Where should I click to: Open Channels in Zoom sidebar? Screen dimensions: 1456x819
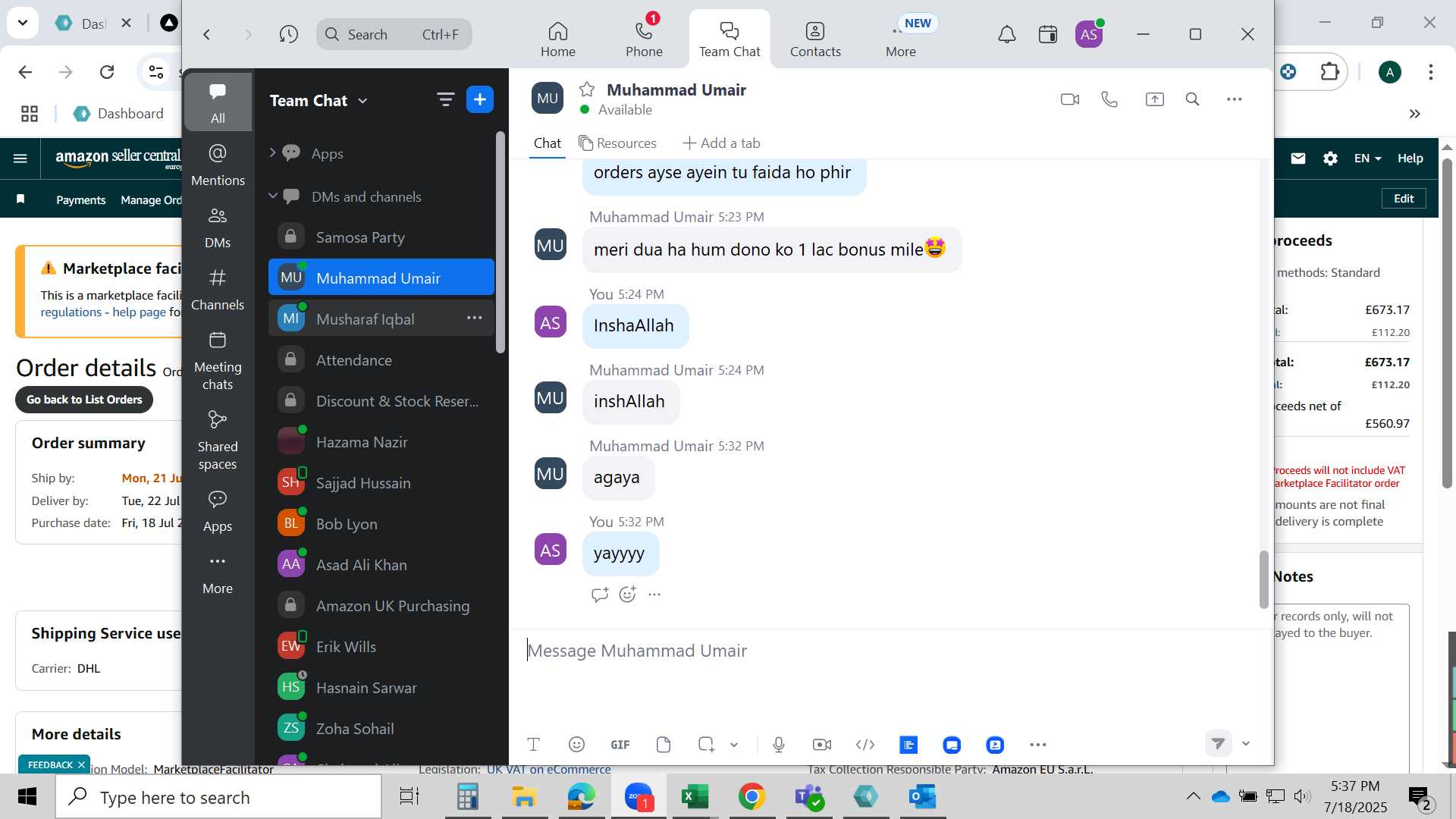point(218,289)
